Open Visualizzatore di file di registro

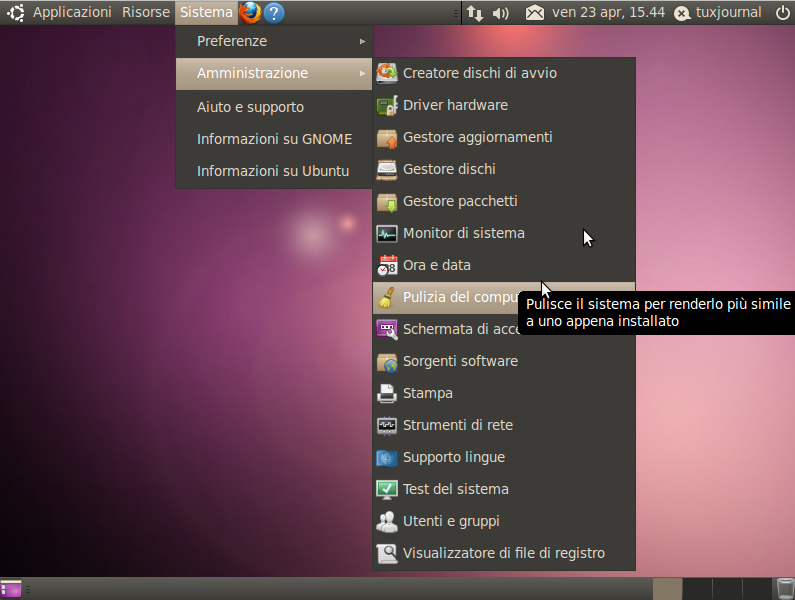click(504, 553)
